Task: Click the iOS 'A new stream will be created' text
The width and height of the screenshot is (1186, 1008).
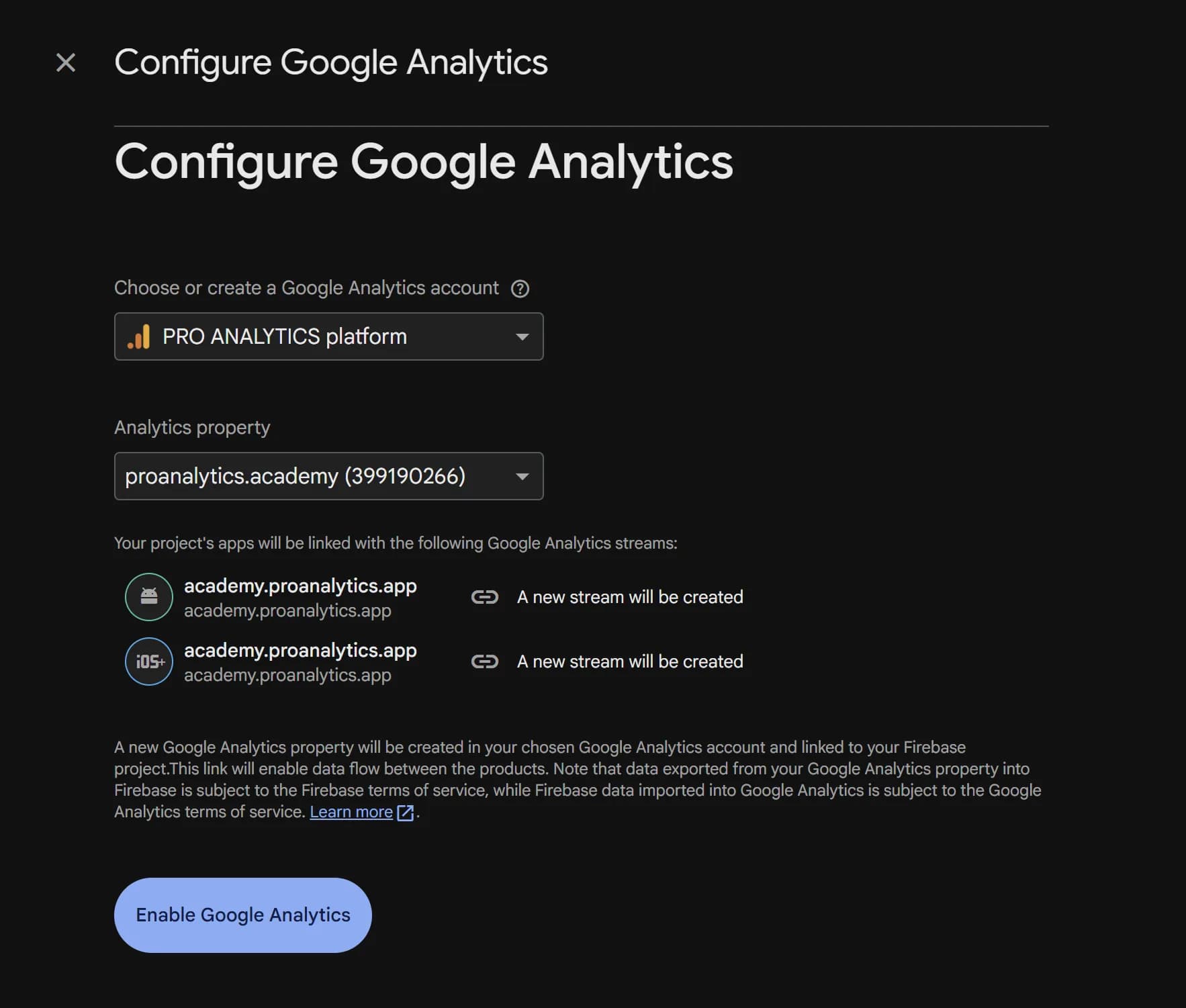Action: 629,661
